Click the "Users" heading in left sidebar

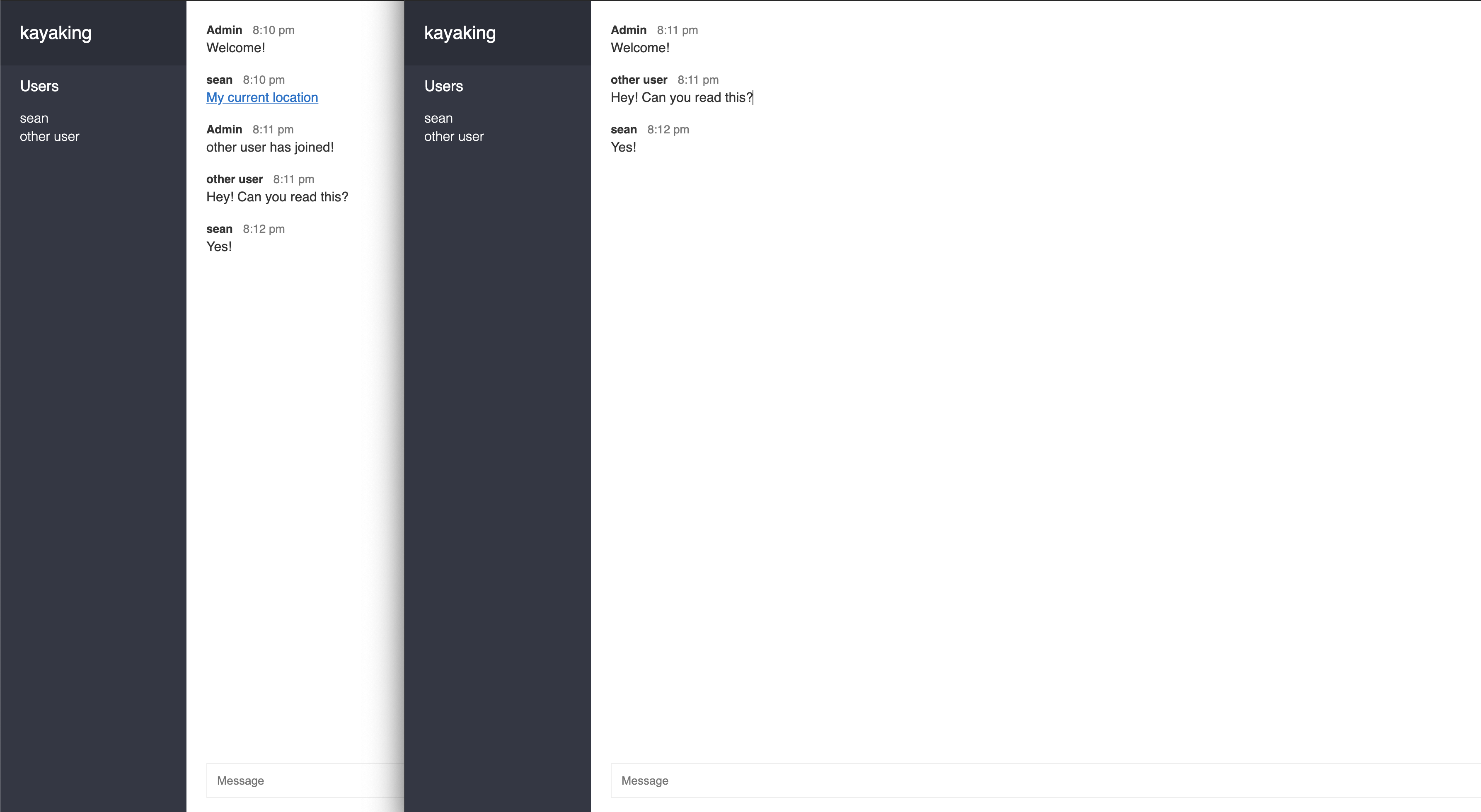39,86
